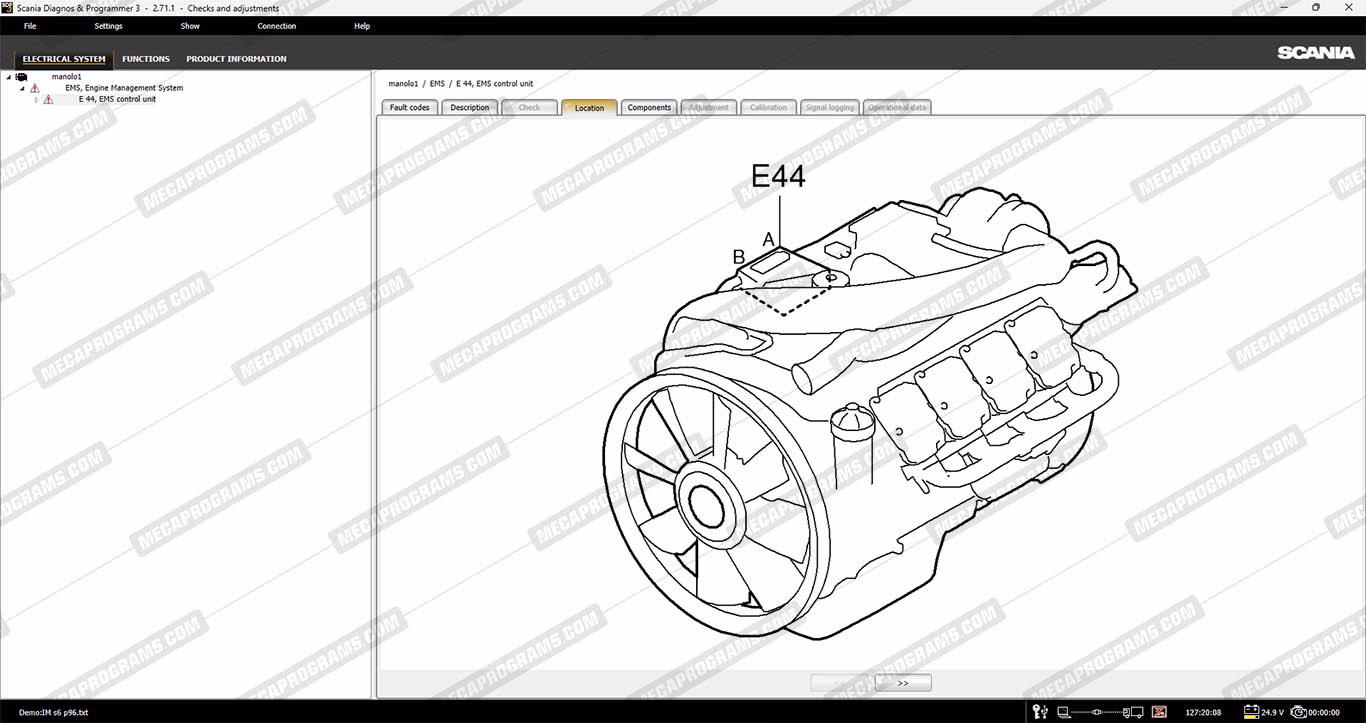Click the 00:00:00 engine timer value
This screenshot has width=1366, height=723.
coord(1323,712)
